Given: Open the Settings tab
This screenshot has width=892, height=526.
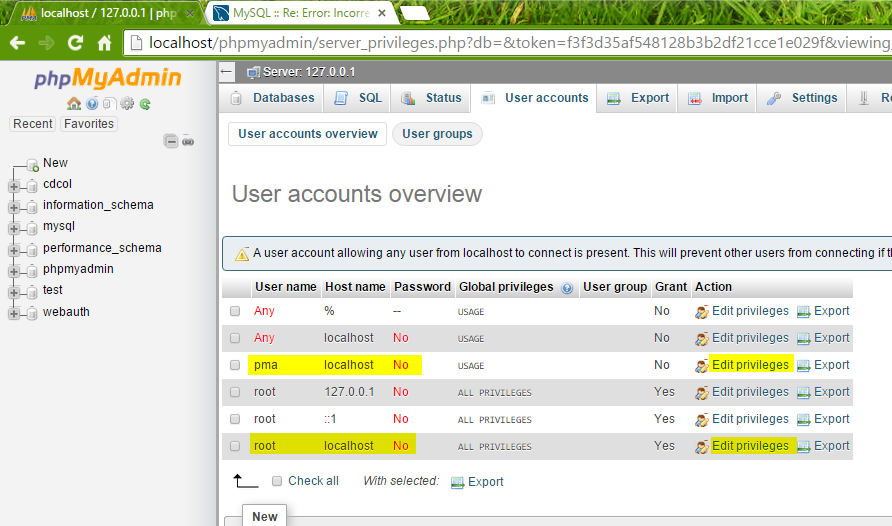Looking at the screenshot, I should [x=802, y=98].
